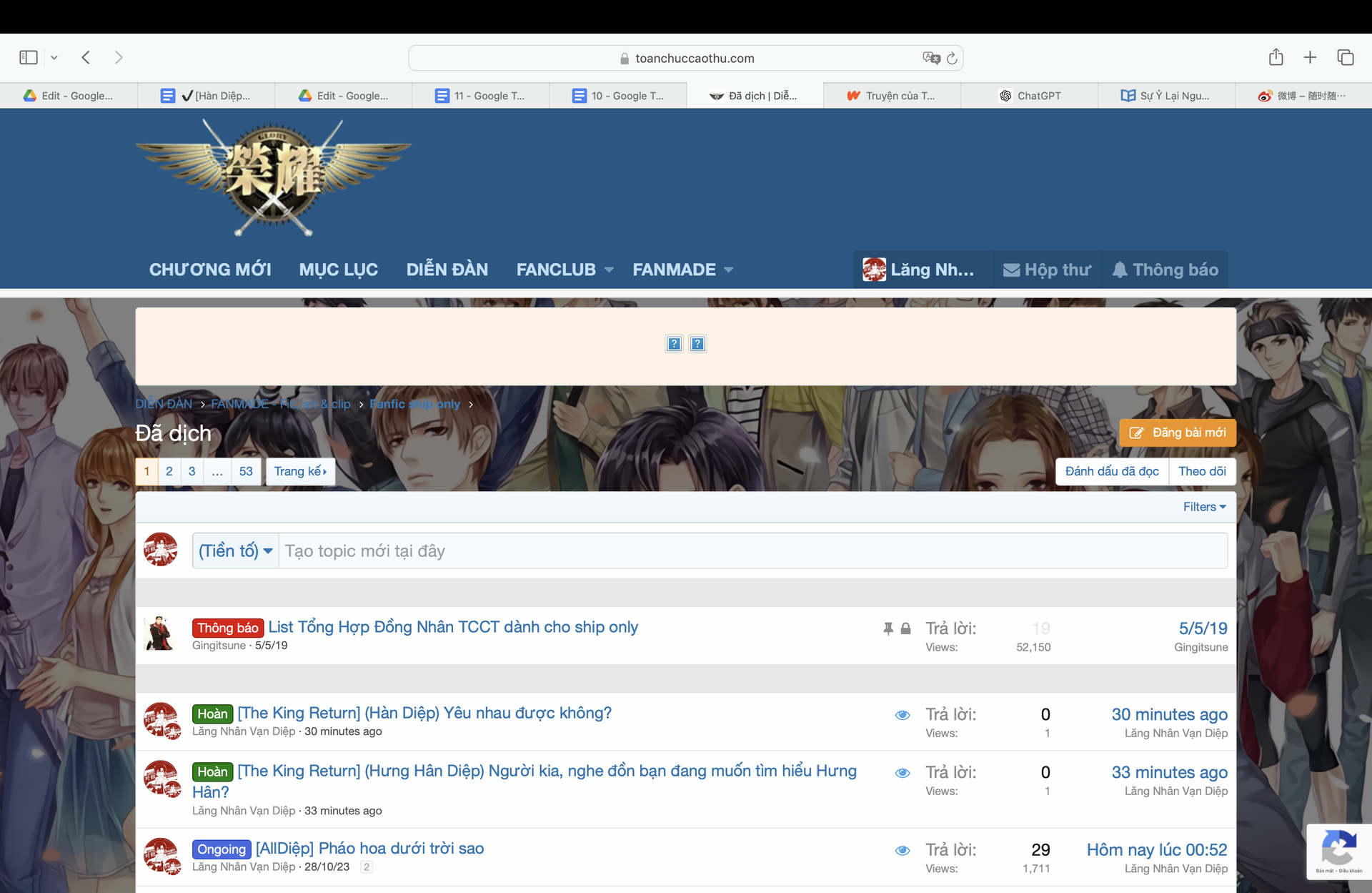Viewport: 1372px width, 893px height.
Task: Reload the current page
Action: click(952, 58)
